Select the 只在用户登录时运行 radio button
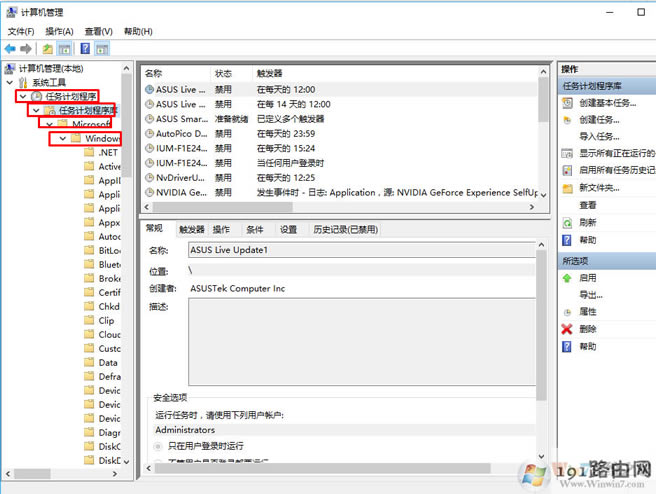Image resolution: width=656 pixels, height=494 pixels. pos(159,445)
